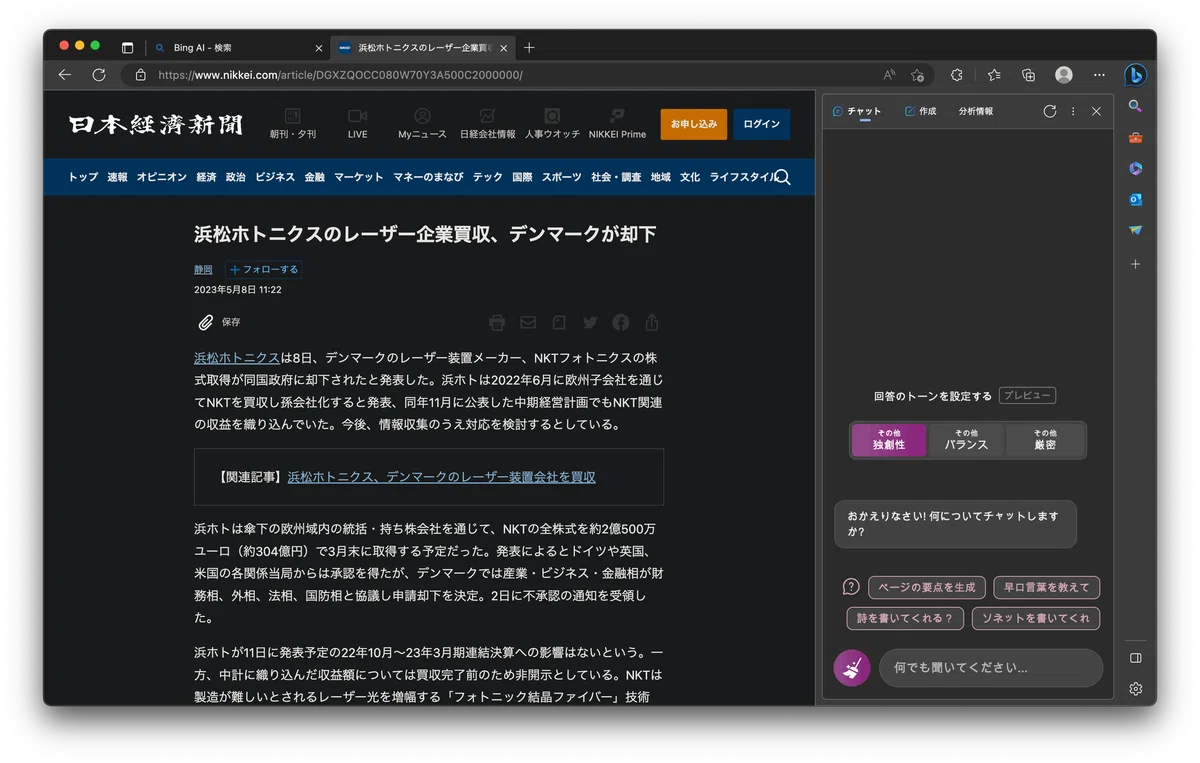
Task: Go back to the previous page
Action: click(x=65, y=75)
